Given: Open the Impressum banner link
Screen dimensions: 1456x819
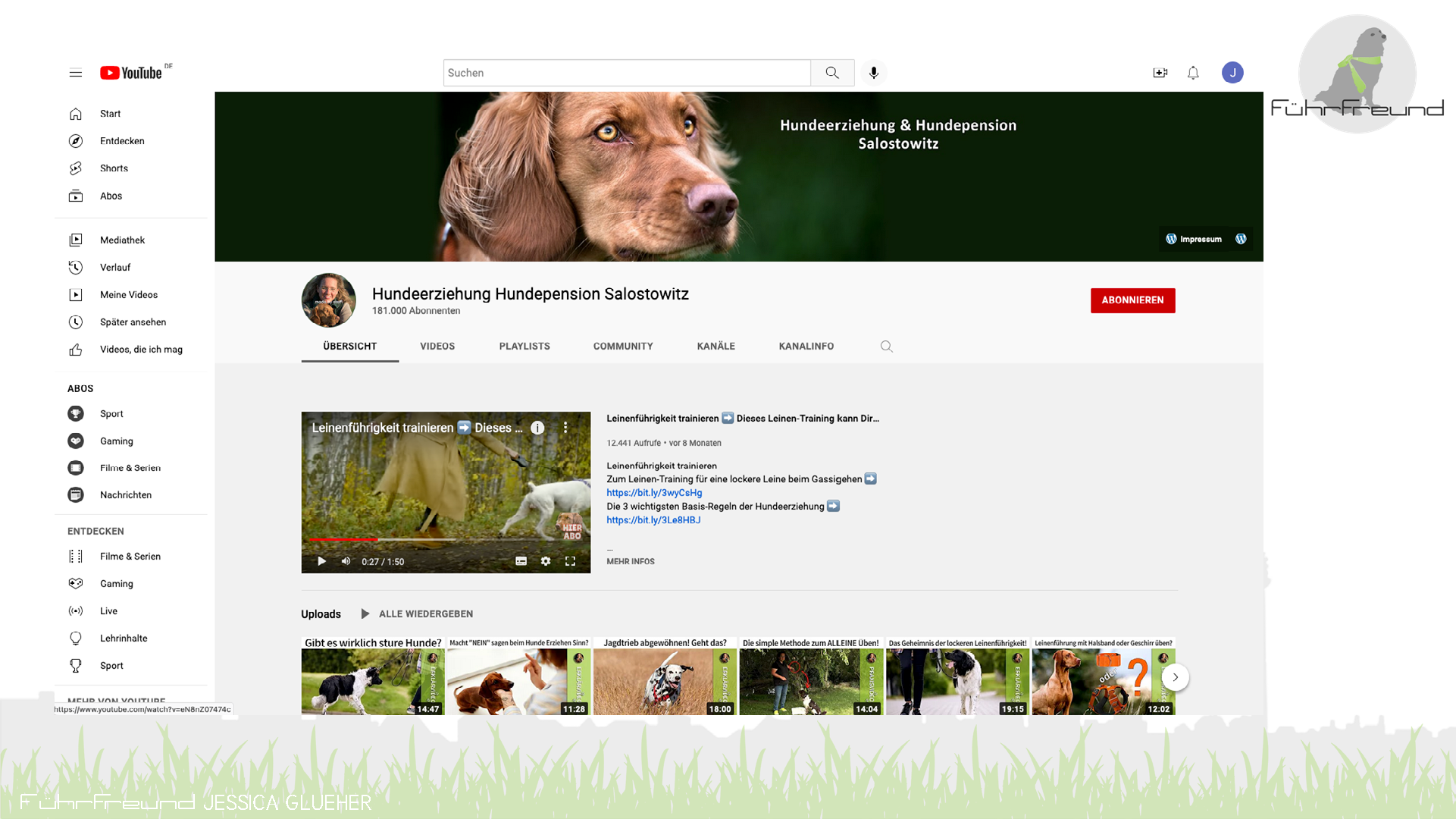Looking at the screenshot, I should click(x=1194, y=239).
